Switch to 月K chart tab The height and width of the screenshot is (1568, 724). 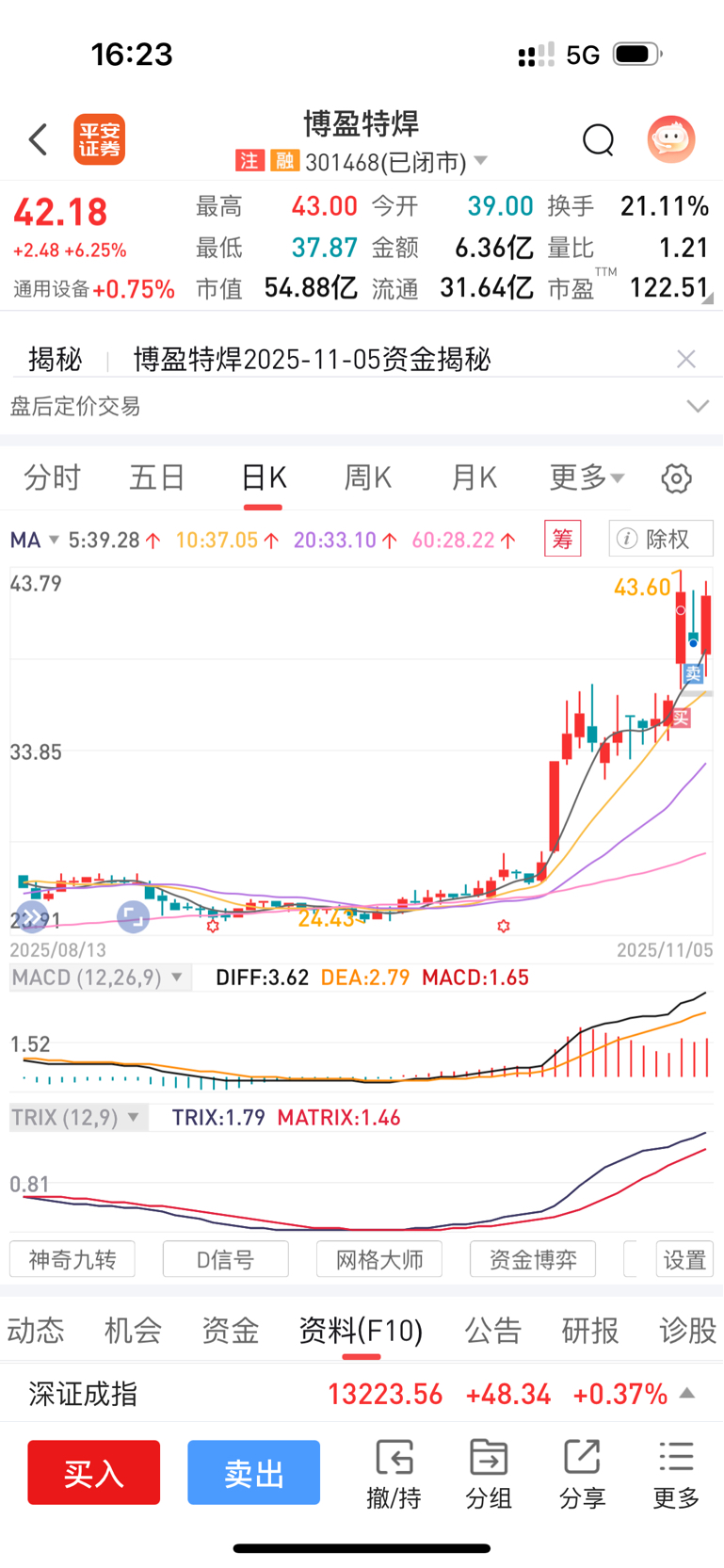coord(474,477)
